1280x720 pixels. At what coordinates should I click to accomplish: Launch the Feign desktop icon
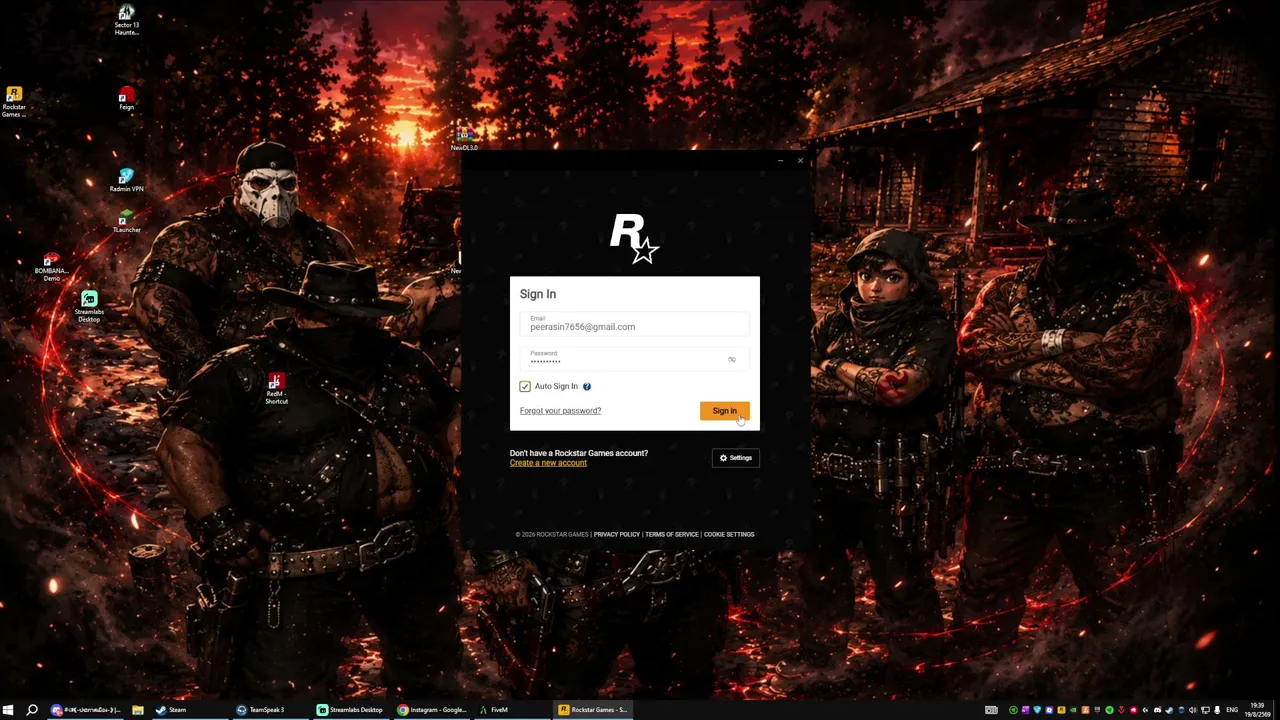[126, 99]
